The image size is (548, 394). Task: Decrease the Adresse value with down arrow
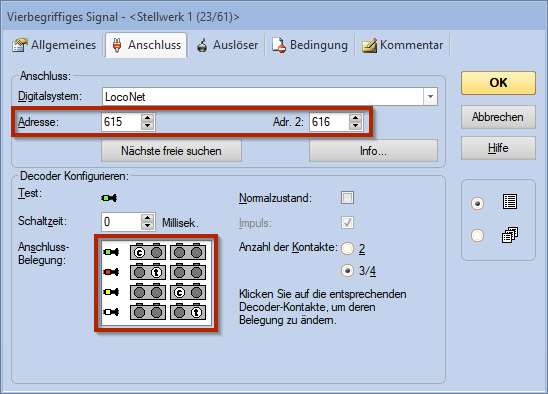[x=148, y=126]
